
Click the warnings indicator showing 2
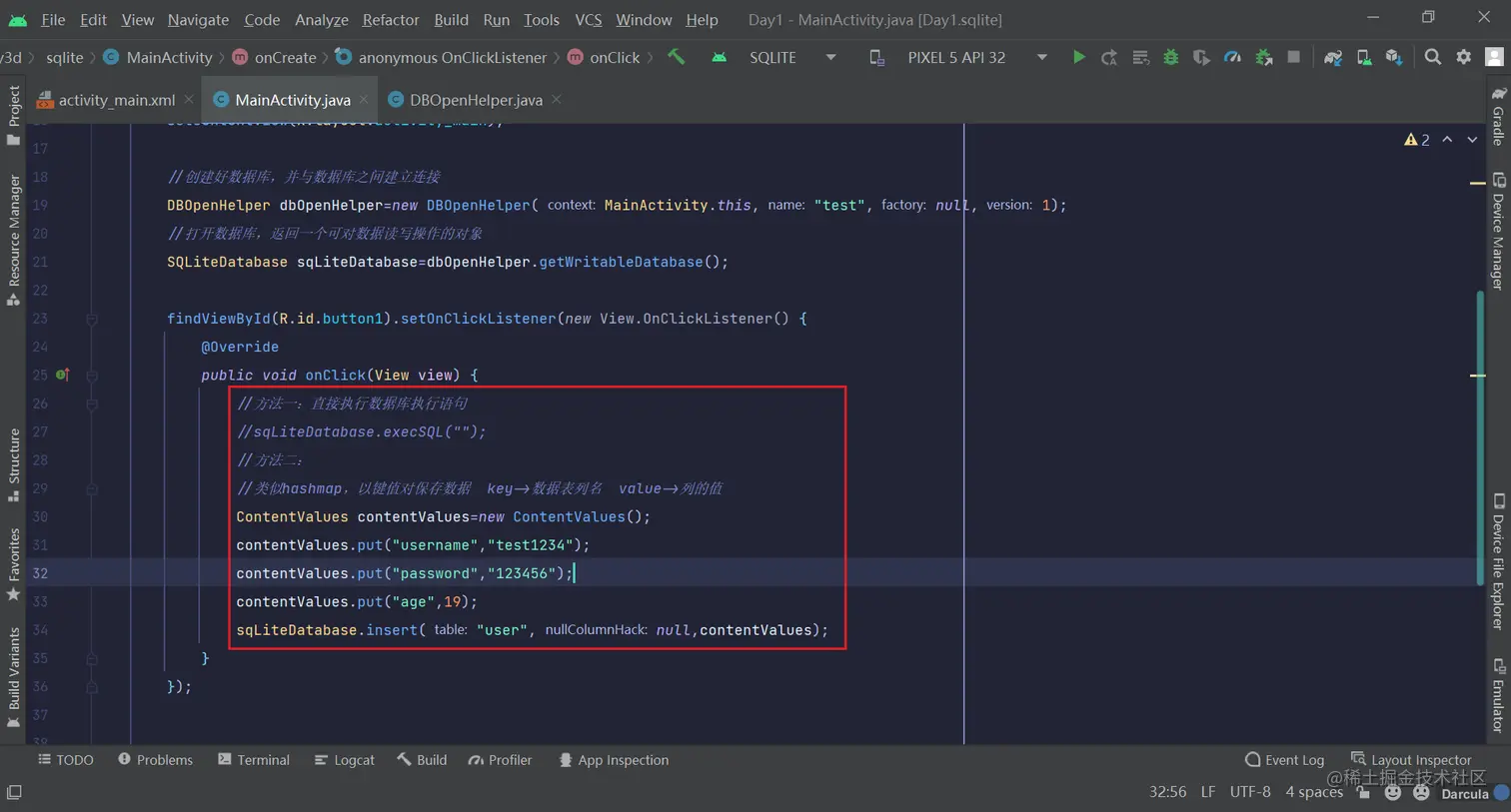[x=1417, y=140]
